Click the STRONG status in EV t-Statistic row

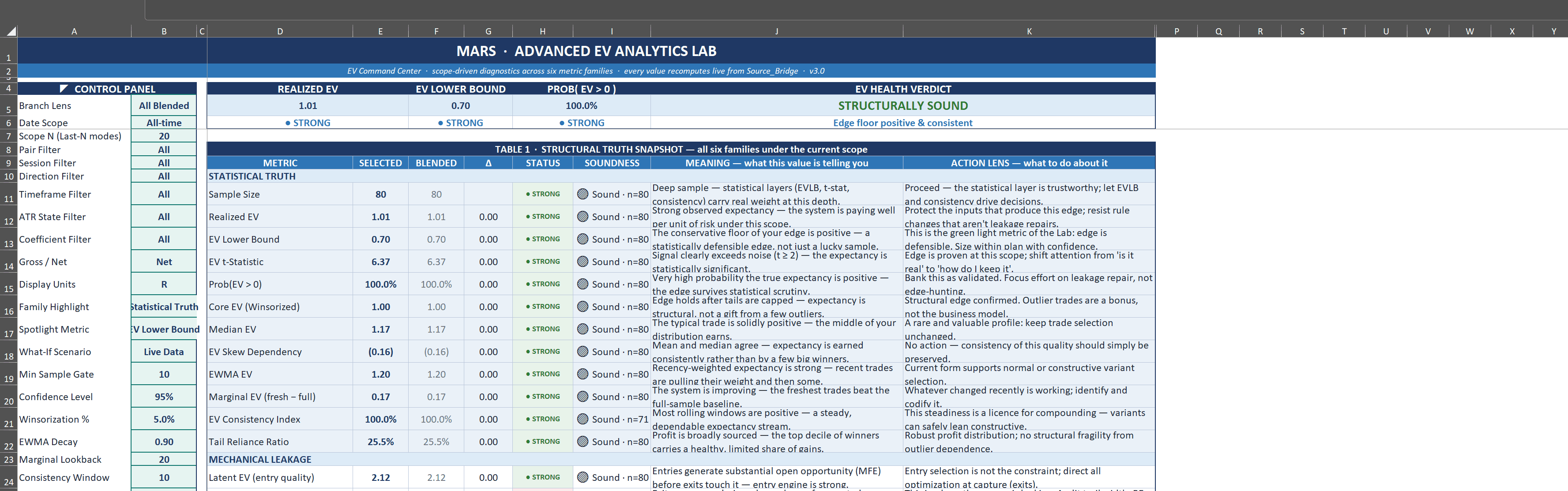pyautogui.click(x=543, y=262)
